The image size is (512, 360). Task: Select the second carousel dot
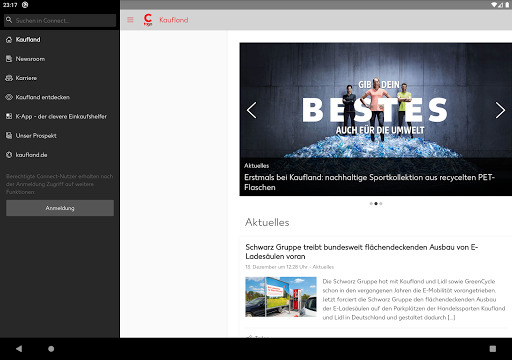(376, 203)
